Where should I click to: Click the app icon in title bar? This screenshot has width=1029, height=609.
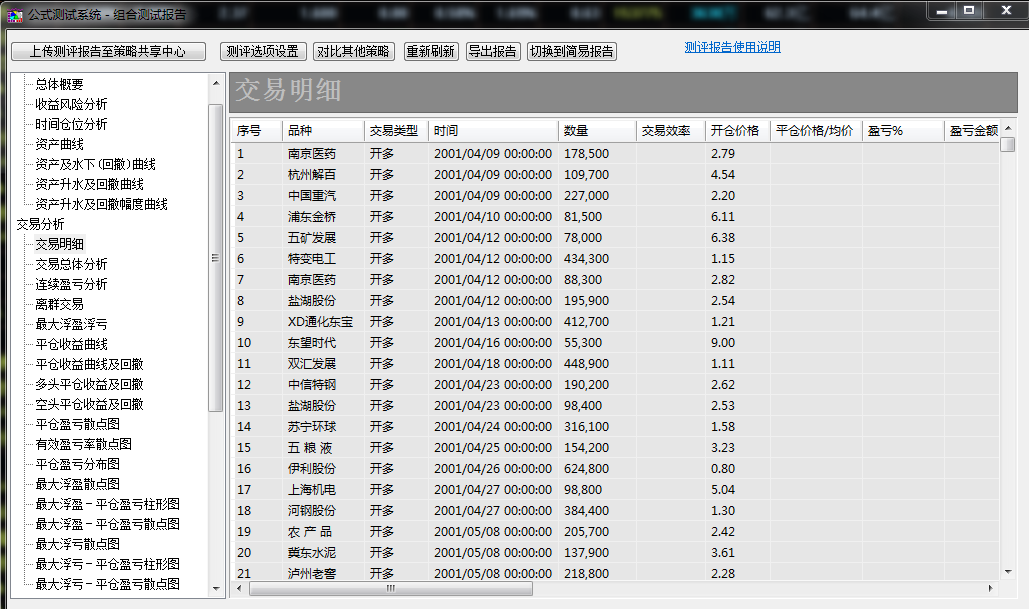coord(14,14)
